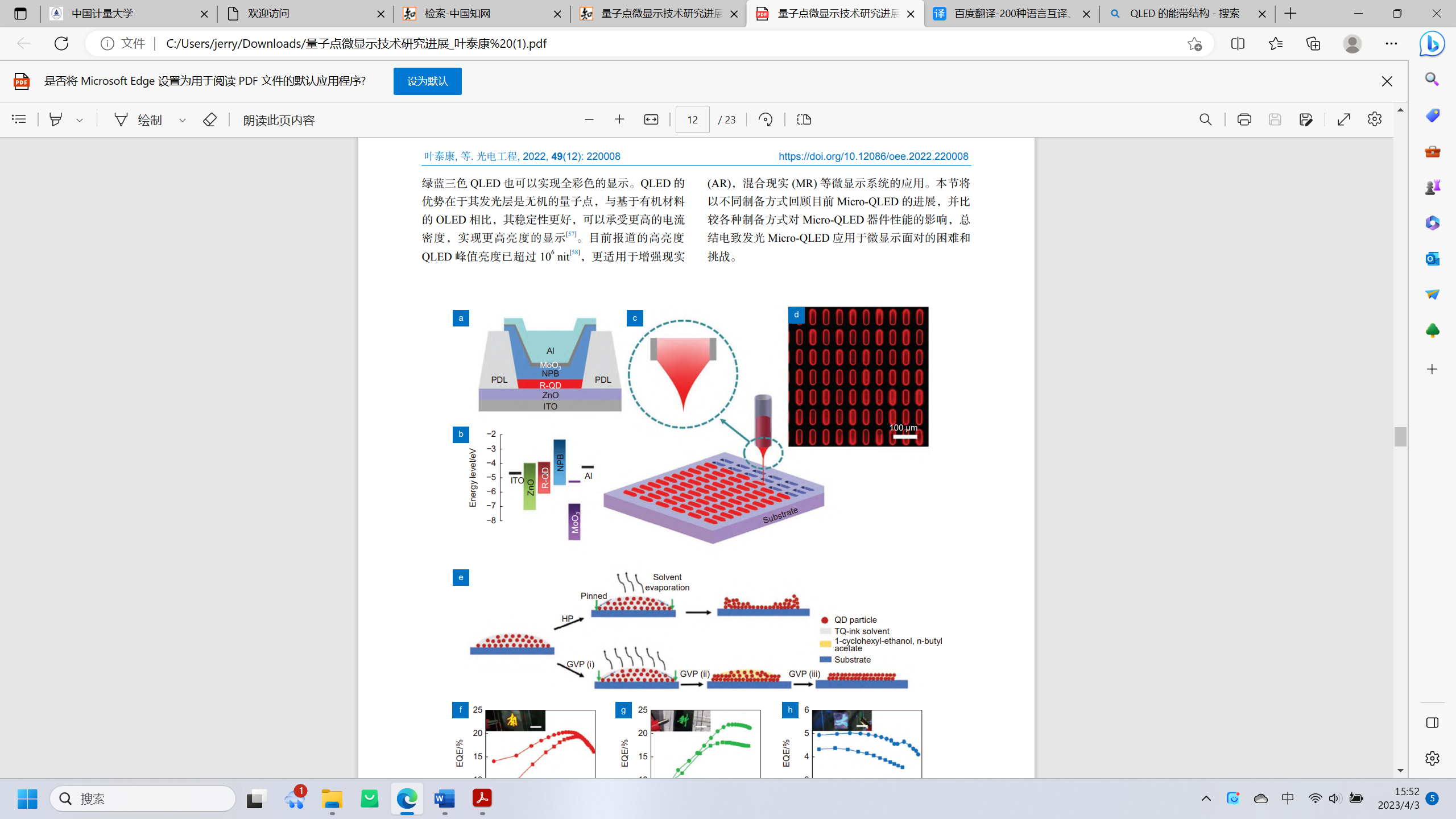Switch to 中国计量大学 tab

pos(129,14)
